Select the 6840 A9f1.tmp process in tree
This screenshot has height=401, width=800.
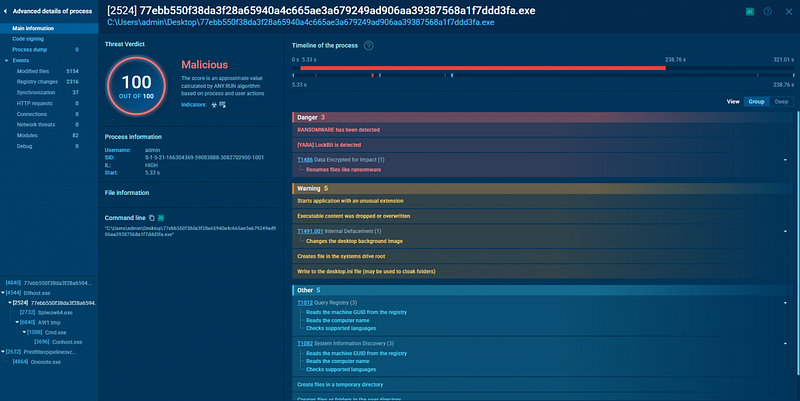(40, 322)
